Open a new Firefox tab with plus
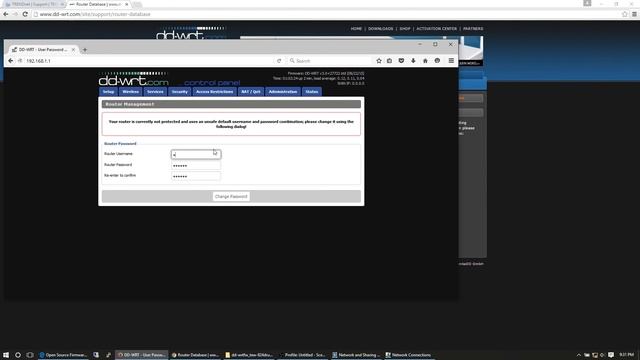Viewport: 640px width, 360px height. pos(85,50)
